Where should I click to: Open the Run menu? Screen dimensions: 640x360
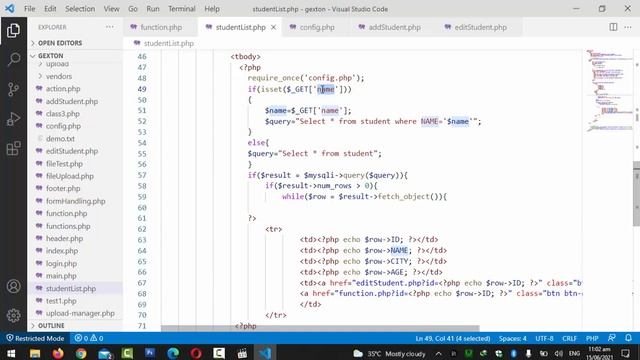point(153,9)
